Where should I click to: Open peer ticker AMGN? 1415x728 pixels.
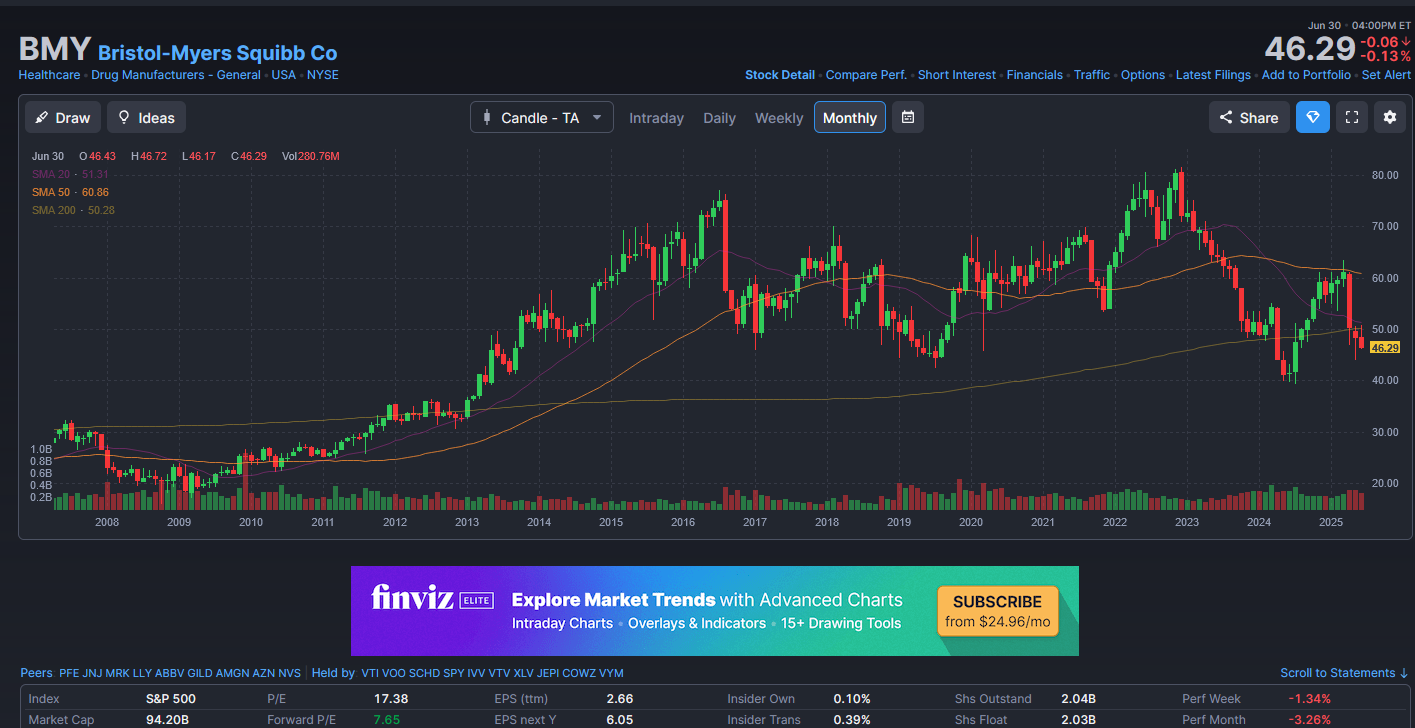233,673
